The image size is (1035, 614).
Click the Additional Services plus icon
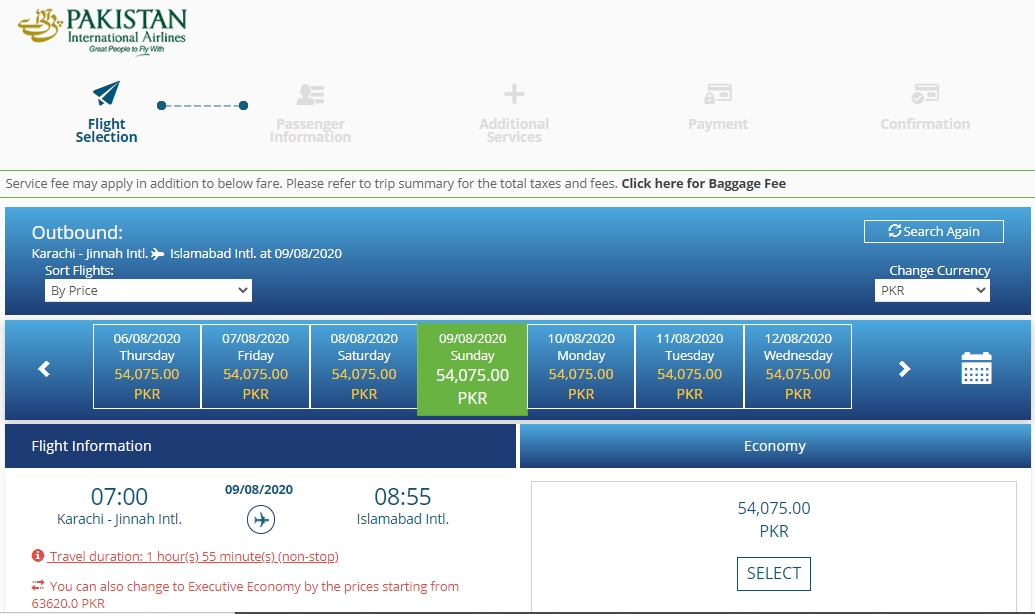[x=514, y=94]
